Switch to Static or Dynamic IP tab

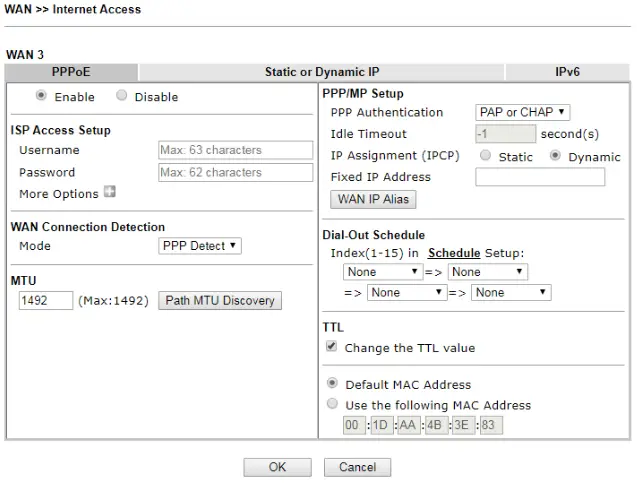click(322, 72)
